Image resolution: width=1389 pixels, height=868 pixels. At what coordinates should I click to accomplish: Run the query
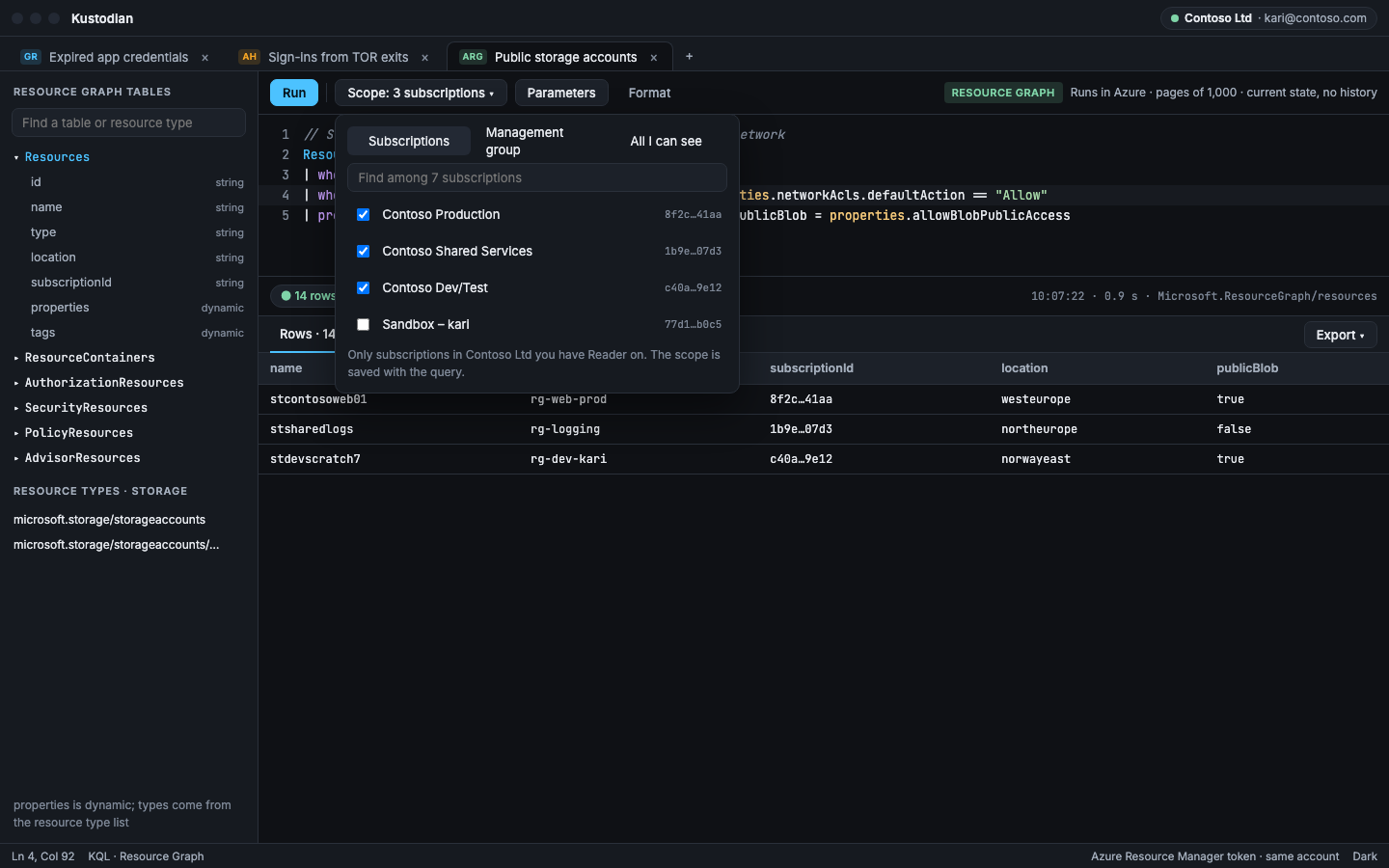294,93
